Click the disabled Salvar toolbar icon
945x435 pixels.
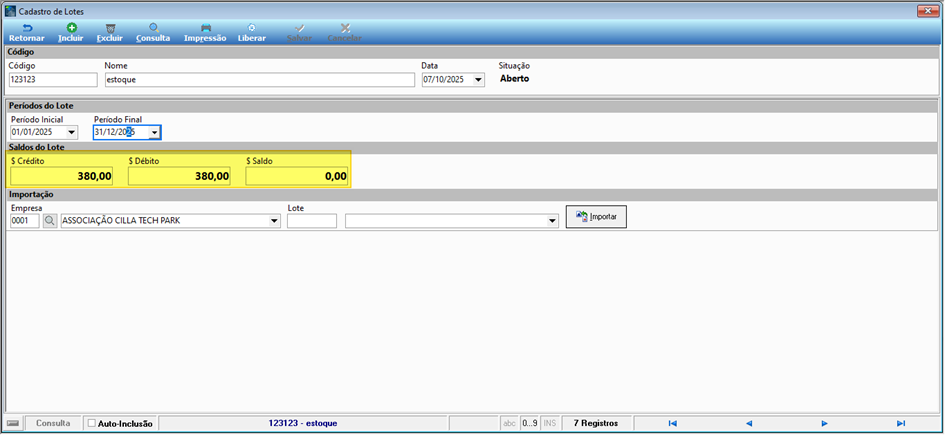300,33
